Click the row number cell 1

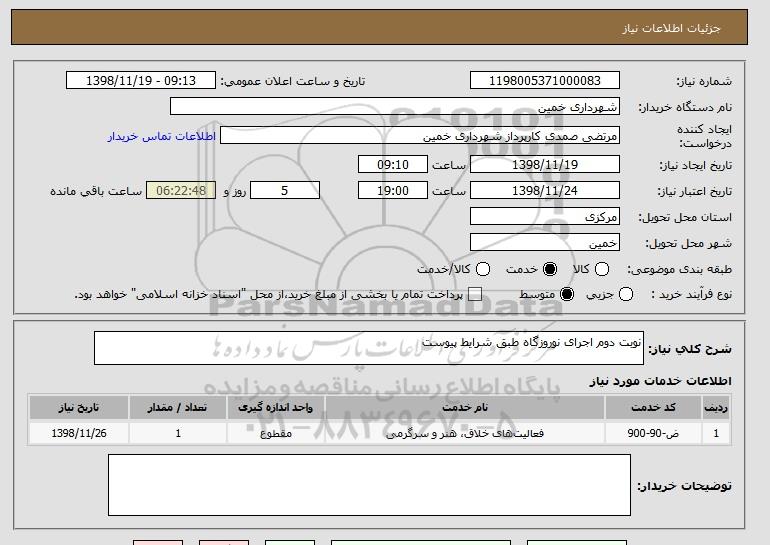coord(716,434)
